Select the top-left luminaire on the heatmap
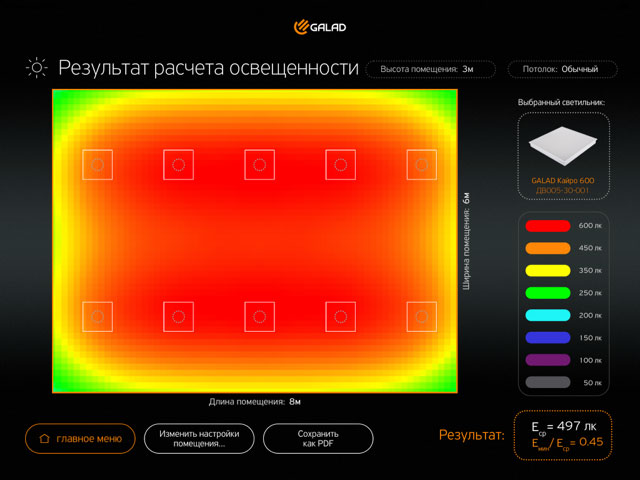Viewport: 640px width, 480px height. tap(97, 165)
